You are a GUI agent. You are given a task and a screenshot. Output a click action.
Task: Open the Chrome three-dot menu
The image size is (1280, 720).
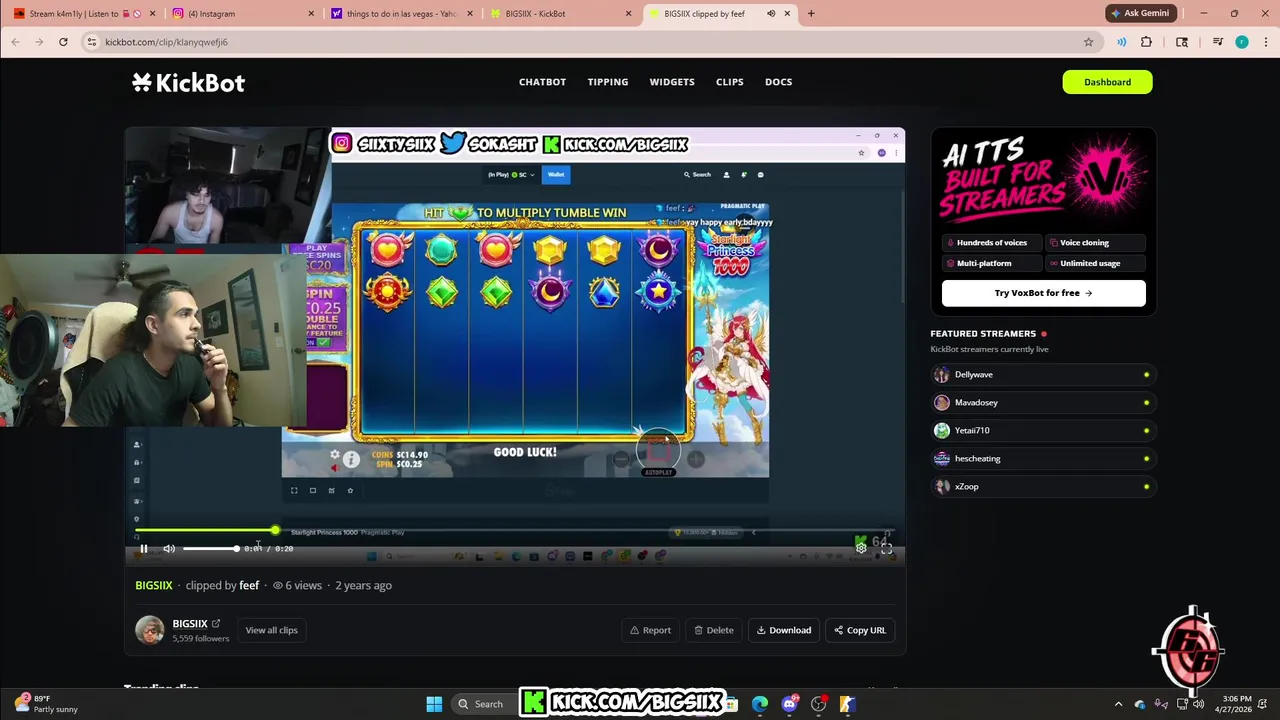point(1264,42)
